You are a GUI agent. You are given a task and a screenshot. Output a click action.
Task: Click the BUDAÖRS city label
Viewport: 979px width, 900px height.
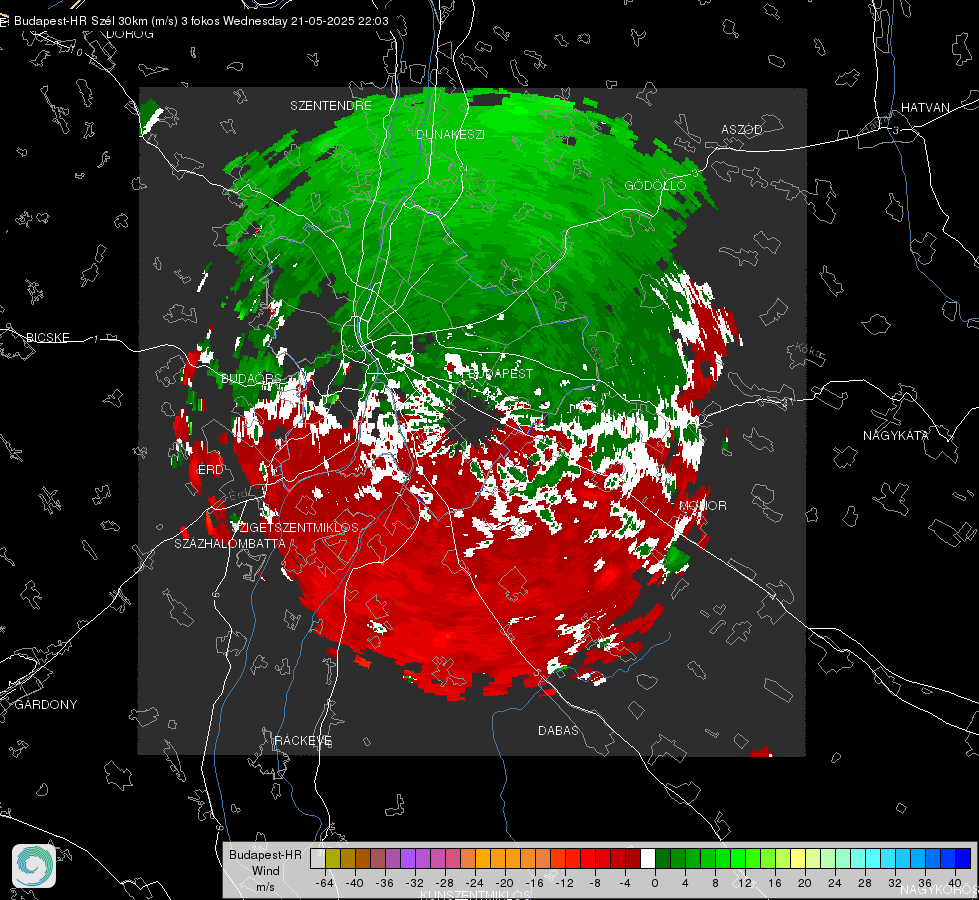251,379
